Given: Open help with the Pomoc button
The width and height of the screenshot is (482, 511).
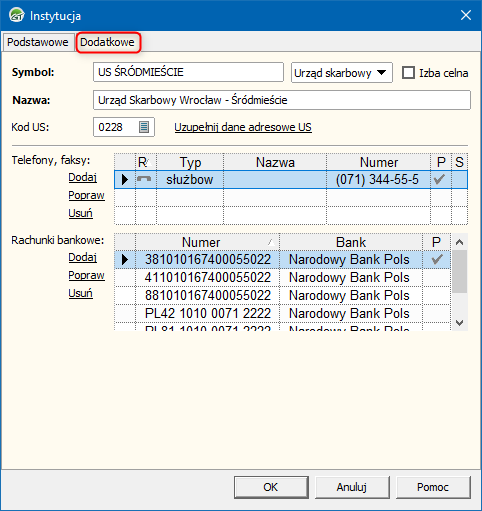Looking at the screenshot, I should click(433, 487).
